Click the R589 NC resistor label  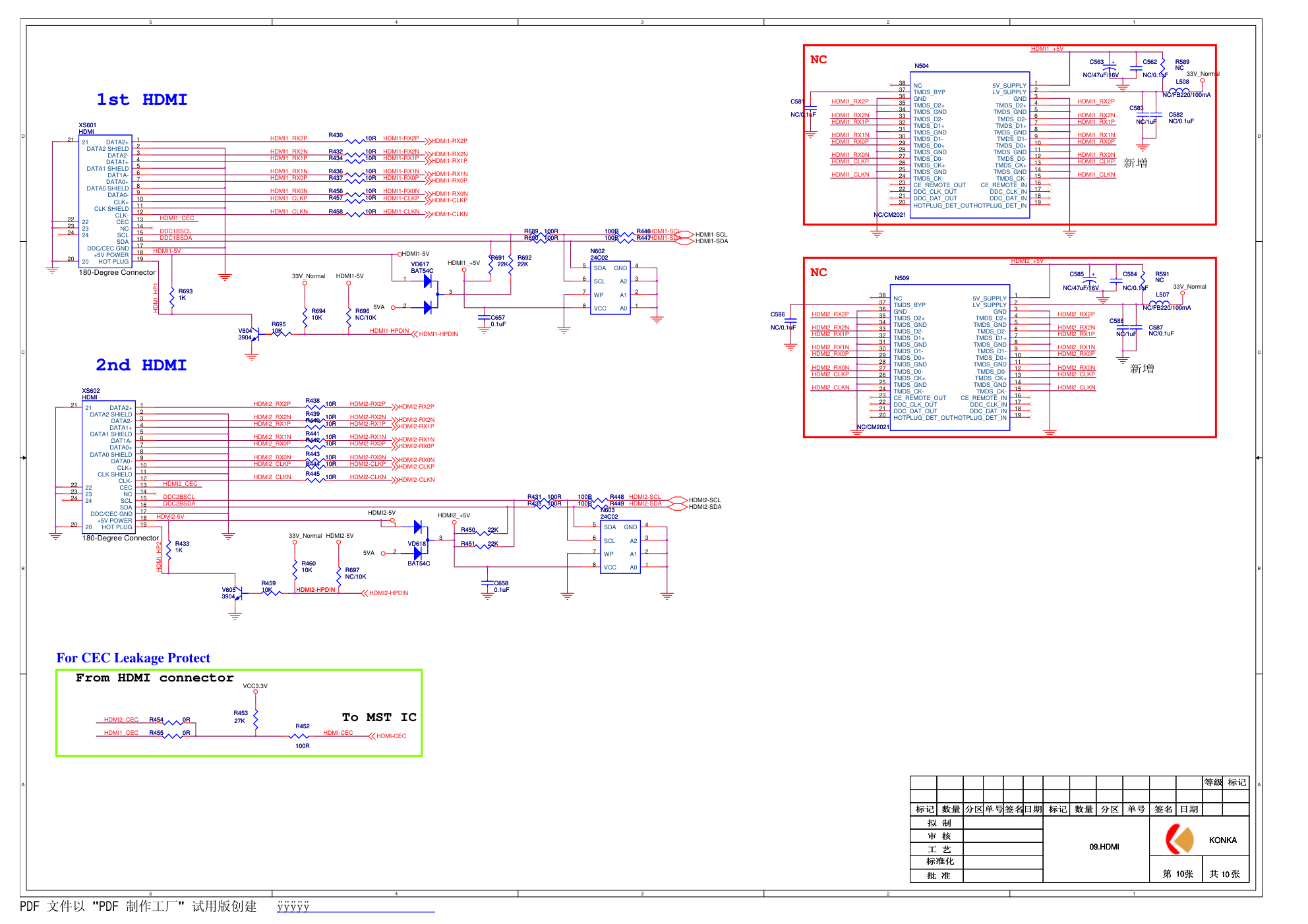click(x=1182, y=65)
